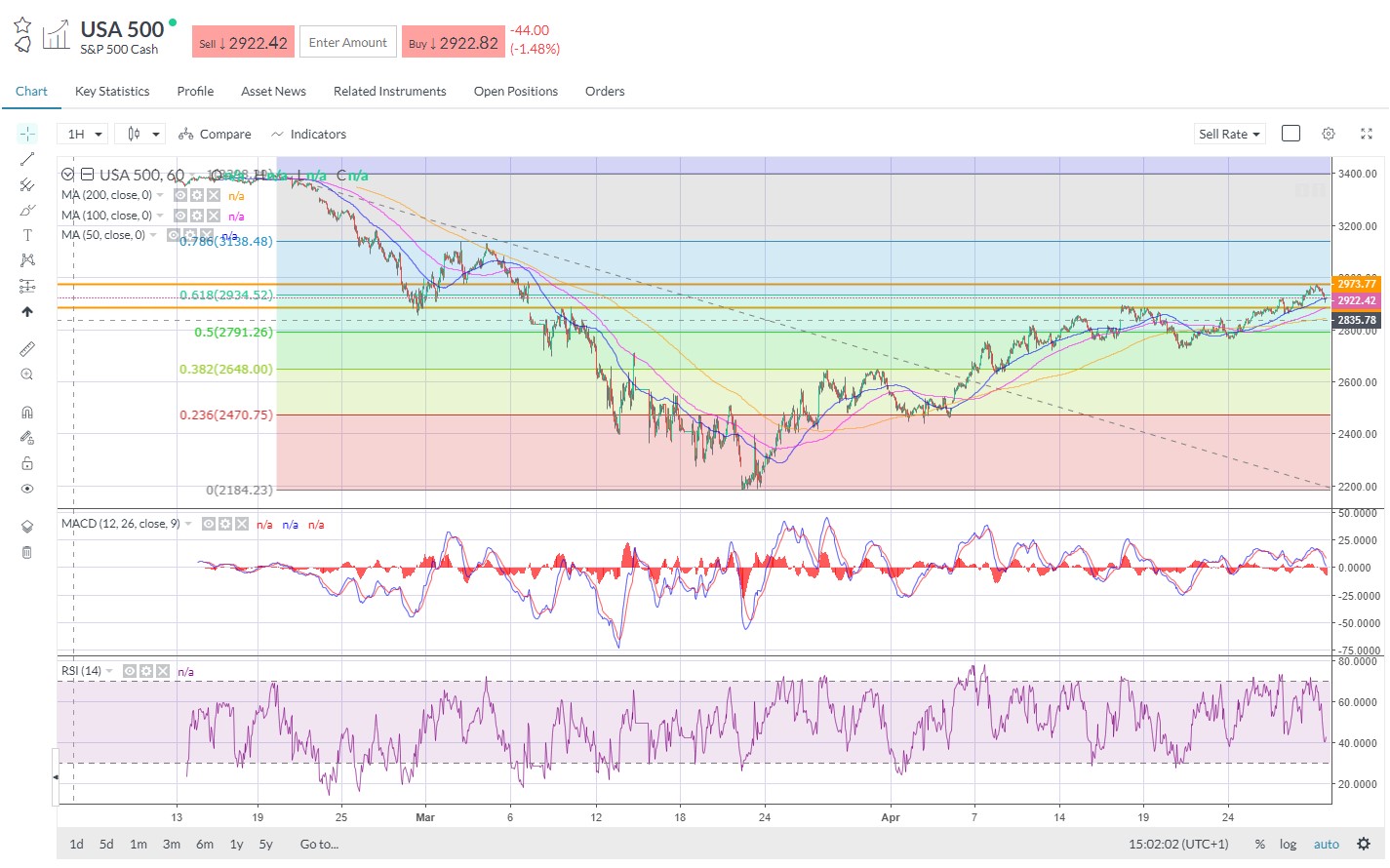Click the Buy 2922.82 button
The image size is (1390, 868).
coord(453,43)
